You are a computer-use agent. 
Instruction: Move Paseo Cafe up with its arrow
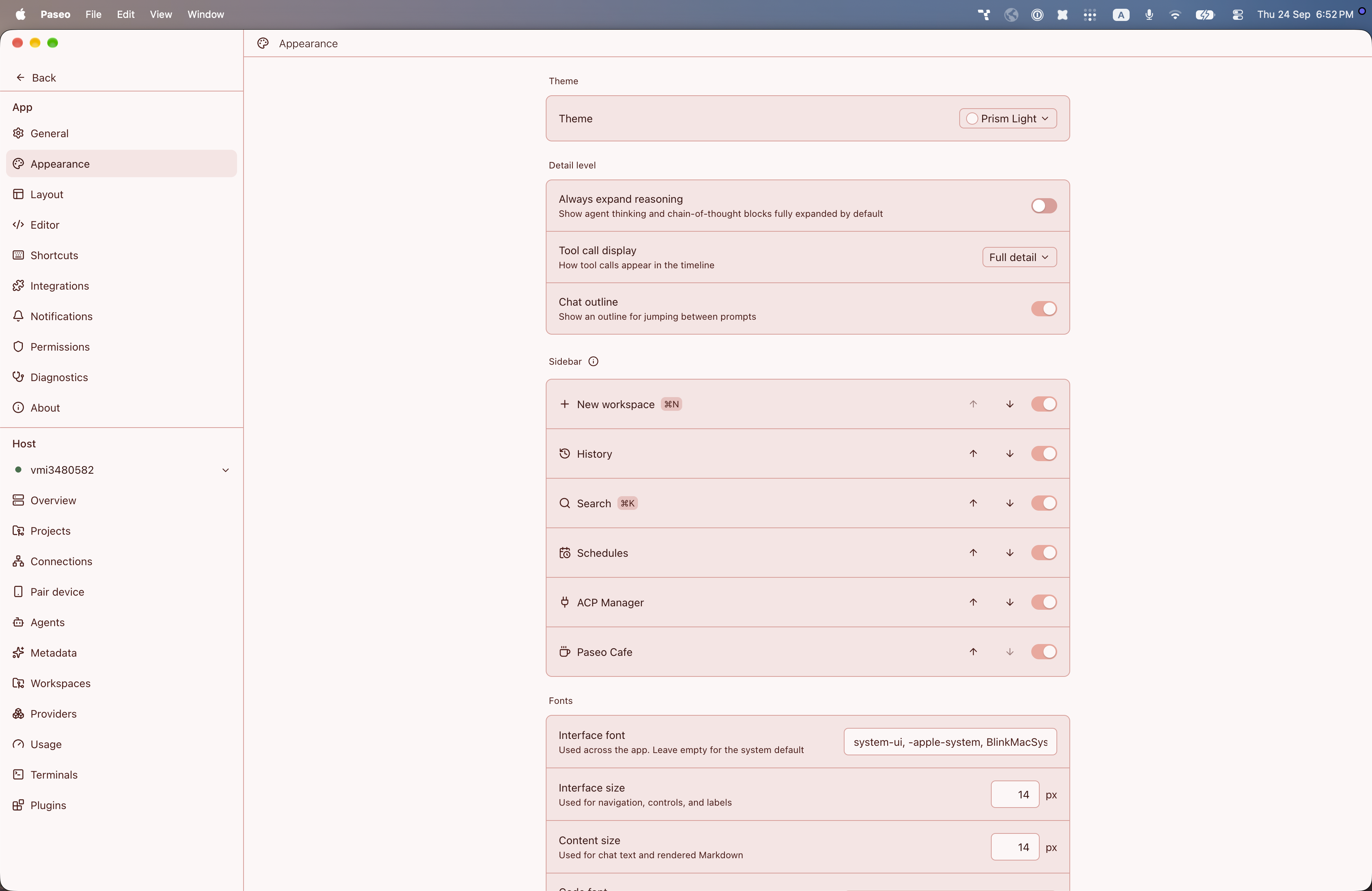tap(973, 652)
